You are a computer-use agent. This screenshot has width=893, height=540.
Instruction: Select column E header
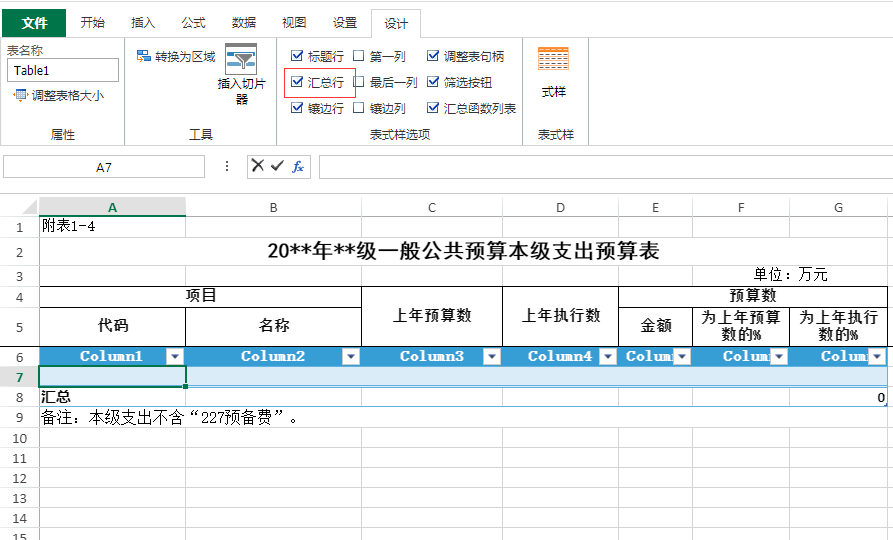point(656,207)
